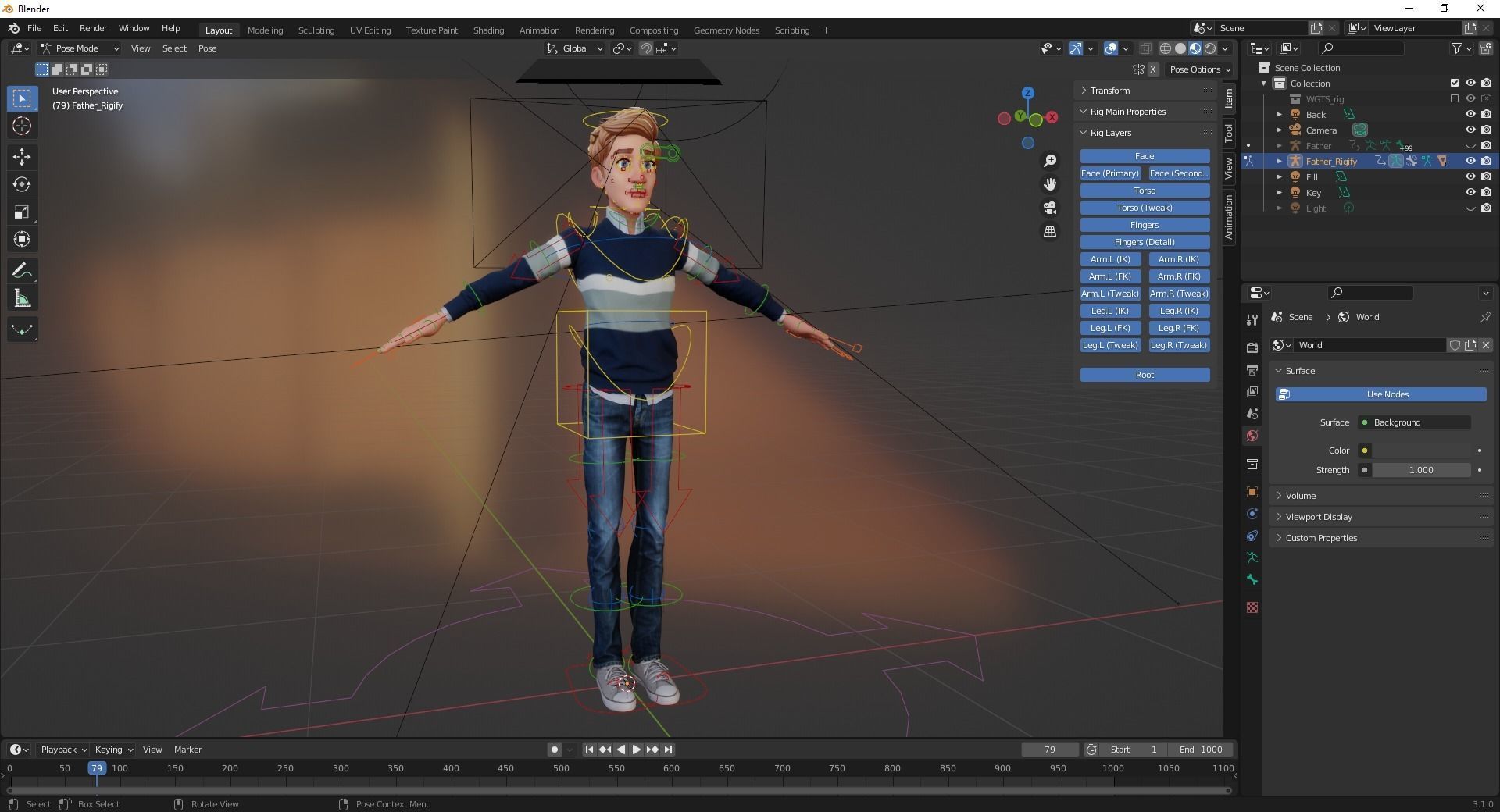The height and width of the screenshot is (812, 1500).
Task: Activate the Select Box tool
Action: click(22, 98)
